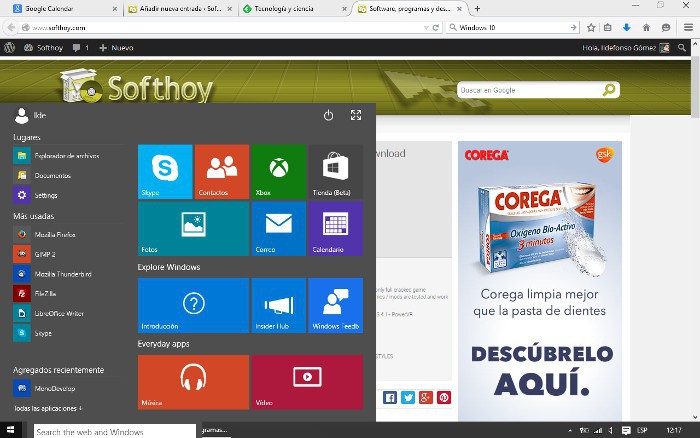Open the Música tile

click(193, 382)
